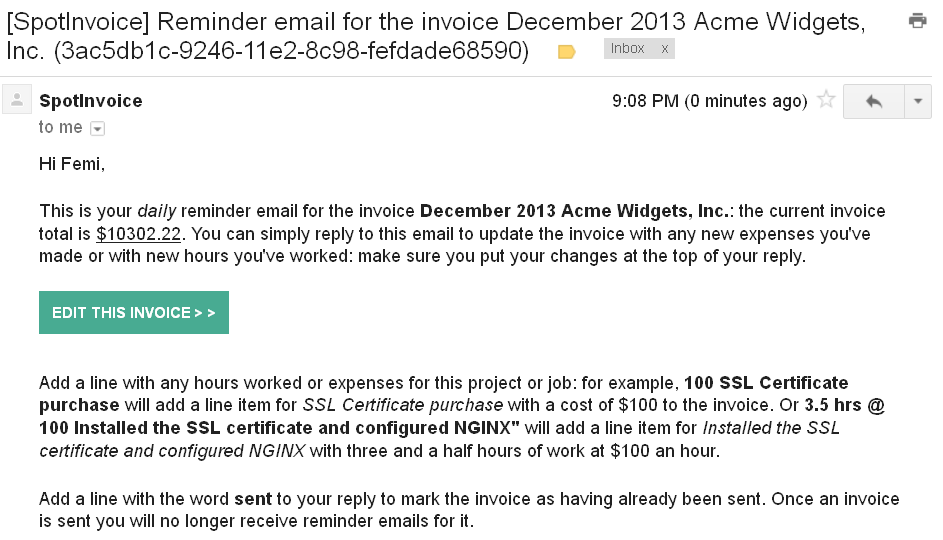The height and width of the screenshot is (540, 943).
Task: Show details arrow next to "to me"
Action: 97,128
